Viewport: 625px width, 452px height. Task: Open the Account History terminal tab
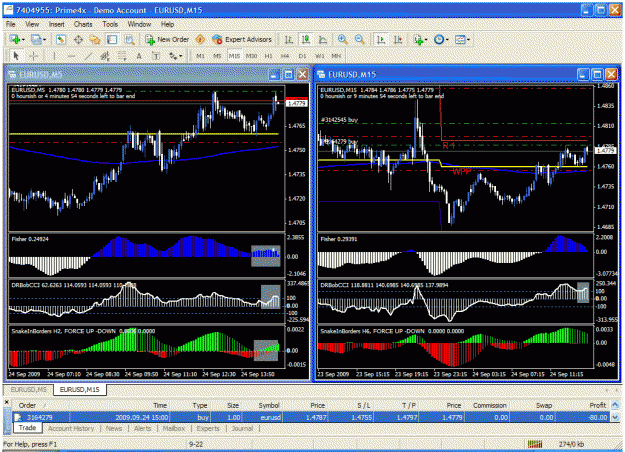pyautogui.click(x=71, y=428)
